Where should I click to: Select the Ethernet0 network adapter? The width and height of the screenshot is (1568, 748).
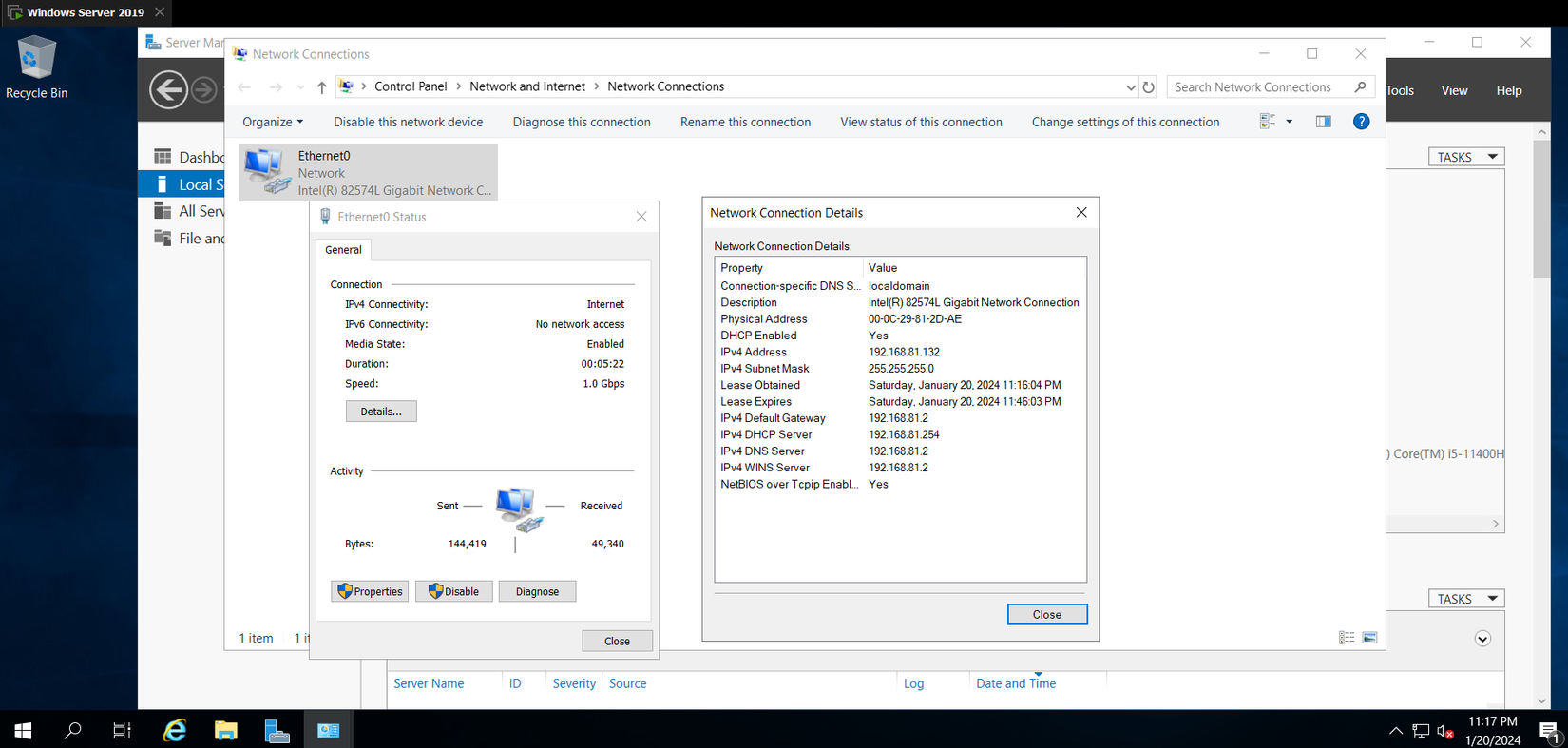point(369,172)
